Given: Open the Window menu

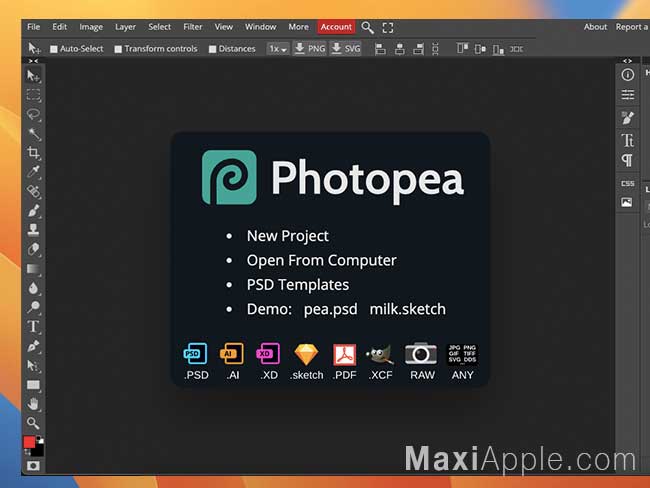Looking at the screenshot, I should 260,27.
